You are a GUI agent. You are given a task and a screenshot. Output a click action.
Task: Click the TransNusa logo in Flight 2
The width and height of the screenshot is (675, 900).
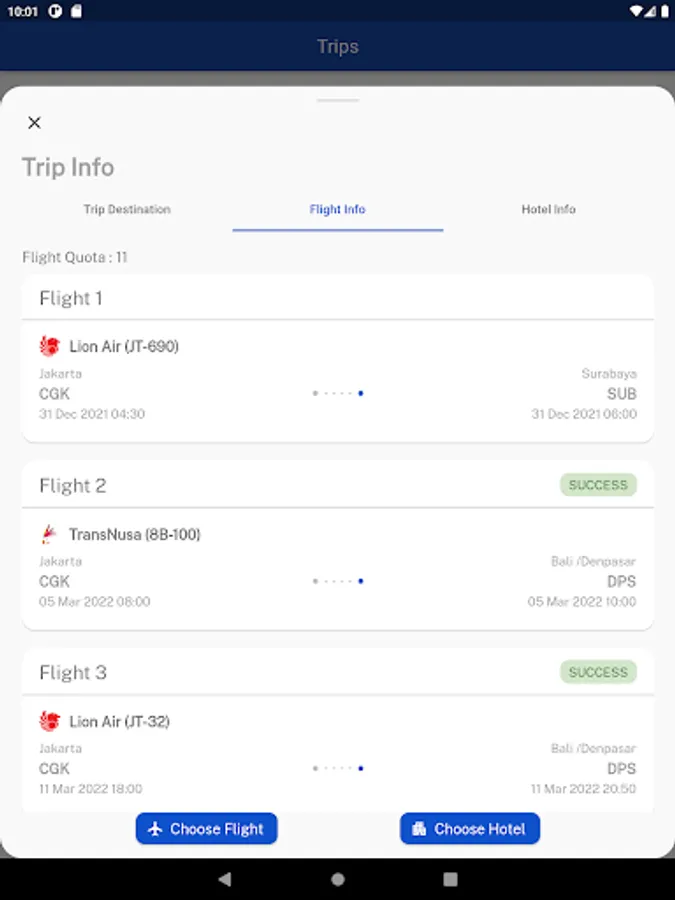tap(49, 534)
